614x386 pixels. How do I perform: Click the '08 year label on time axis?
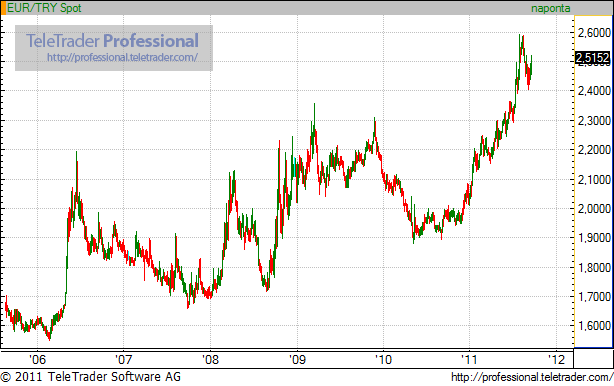[x=210, y=359]
